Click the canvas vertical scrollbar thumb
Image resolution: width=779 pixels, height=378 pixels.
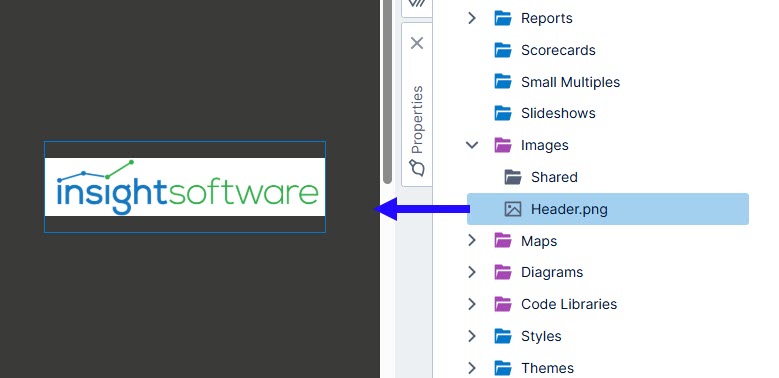[x=388, y=92]
